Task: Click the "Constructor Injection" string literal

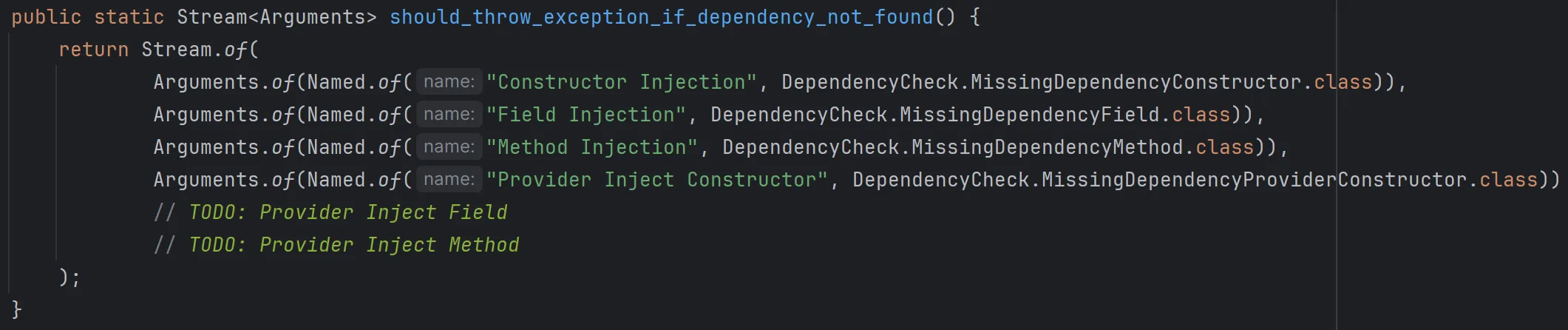Action: [x=622, y=82]
